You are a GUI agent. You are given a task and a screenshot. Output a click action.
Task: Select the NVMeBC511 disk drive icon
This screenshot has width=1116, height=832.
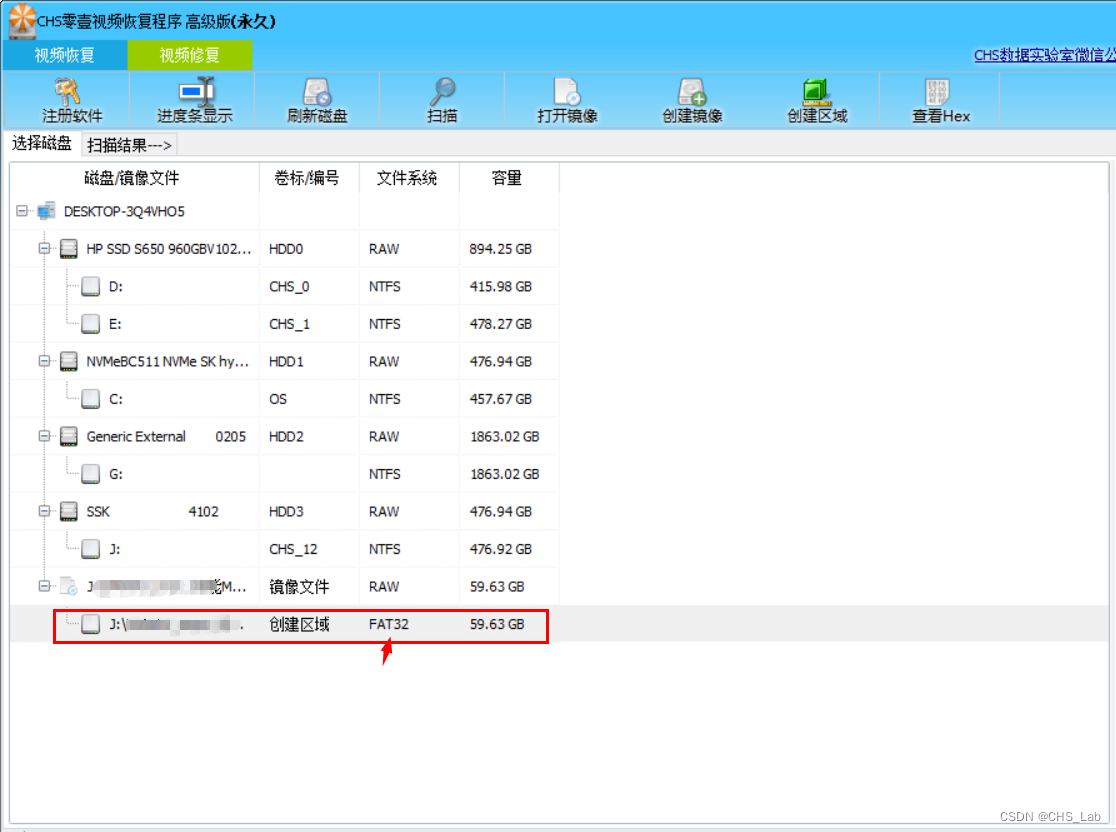tap(68, 361)
